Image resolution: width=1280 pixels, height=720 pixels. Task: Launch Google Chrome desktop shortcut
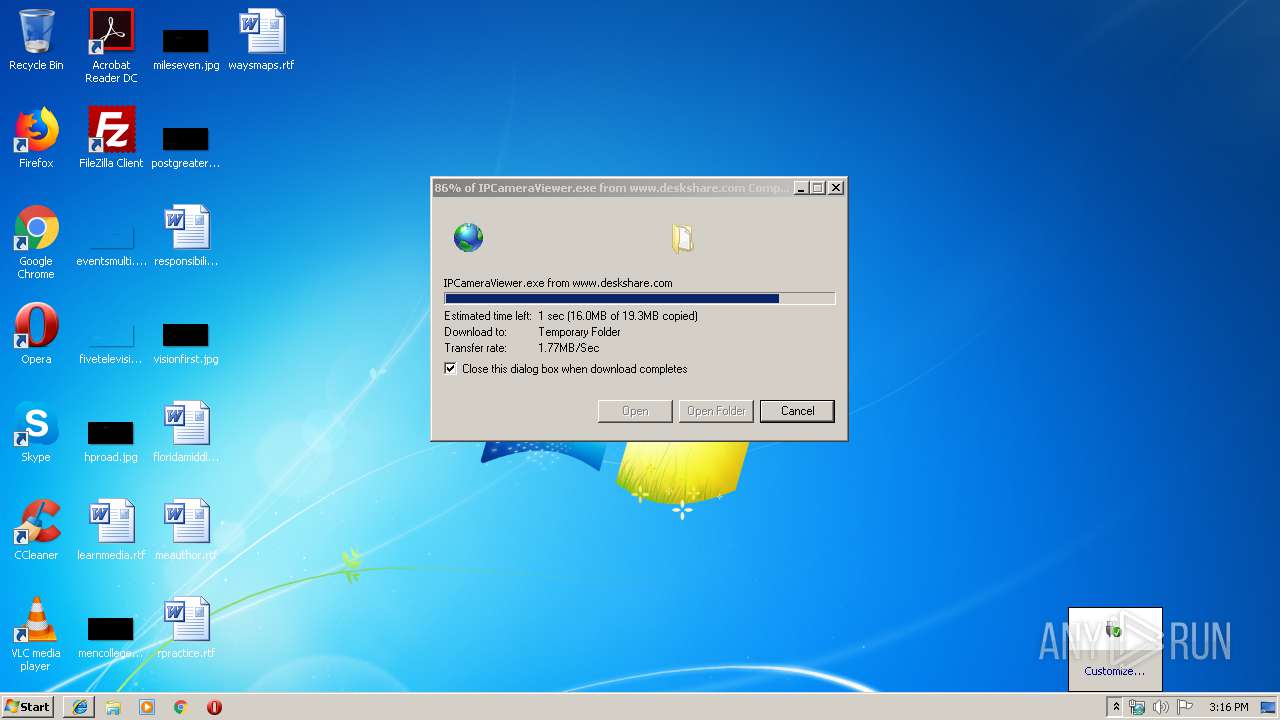click(x=36, y=242)
